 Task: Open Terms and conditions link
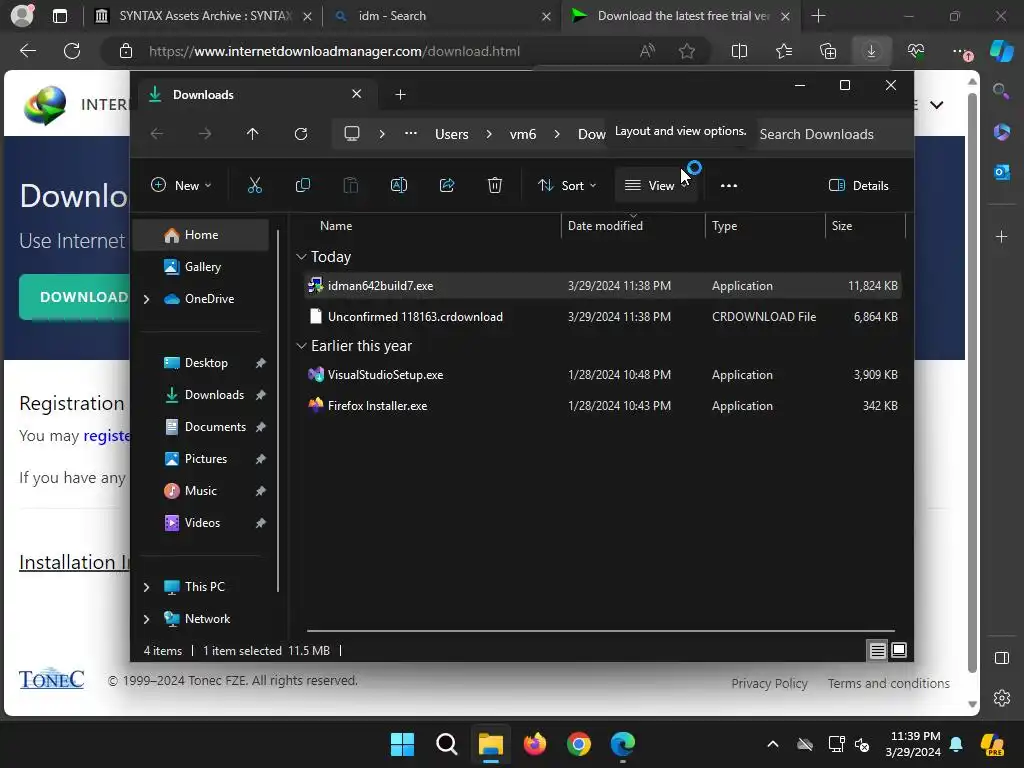pyautogui.click(x=889, y=683)
